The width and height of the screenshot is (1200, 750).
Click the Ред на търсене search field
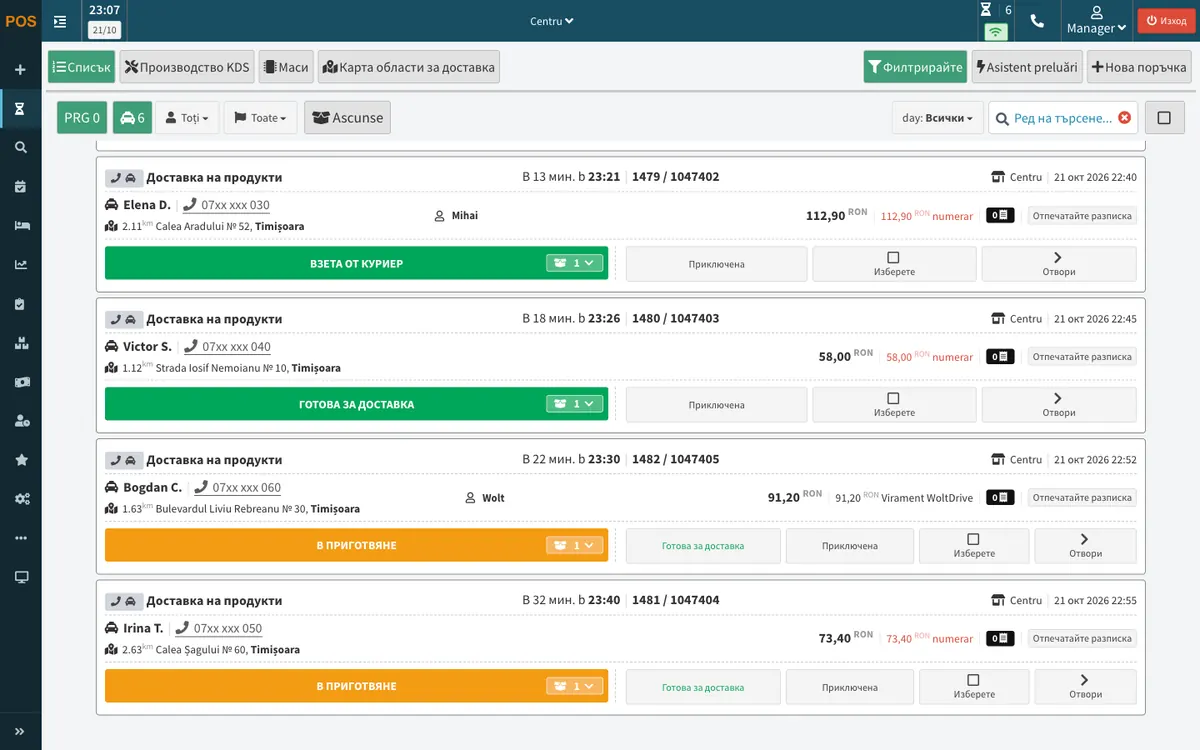[1063, 118]
